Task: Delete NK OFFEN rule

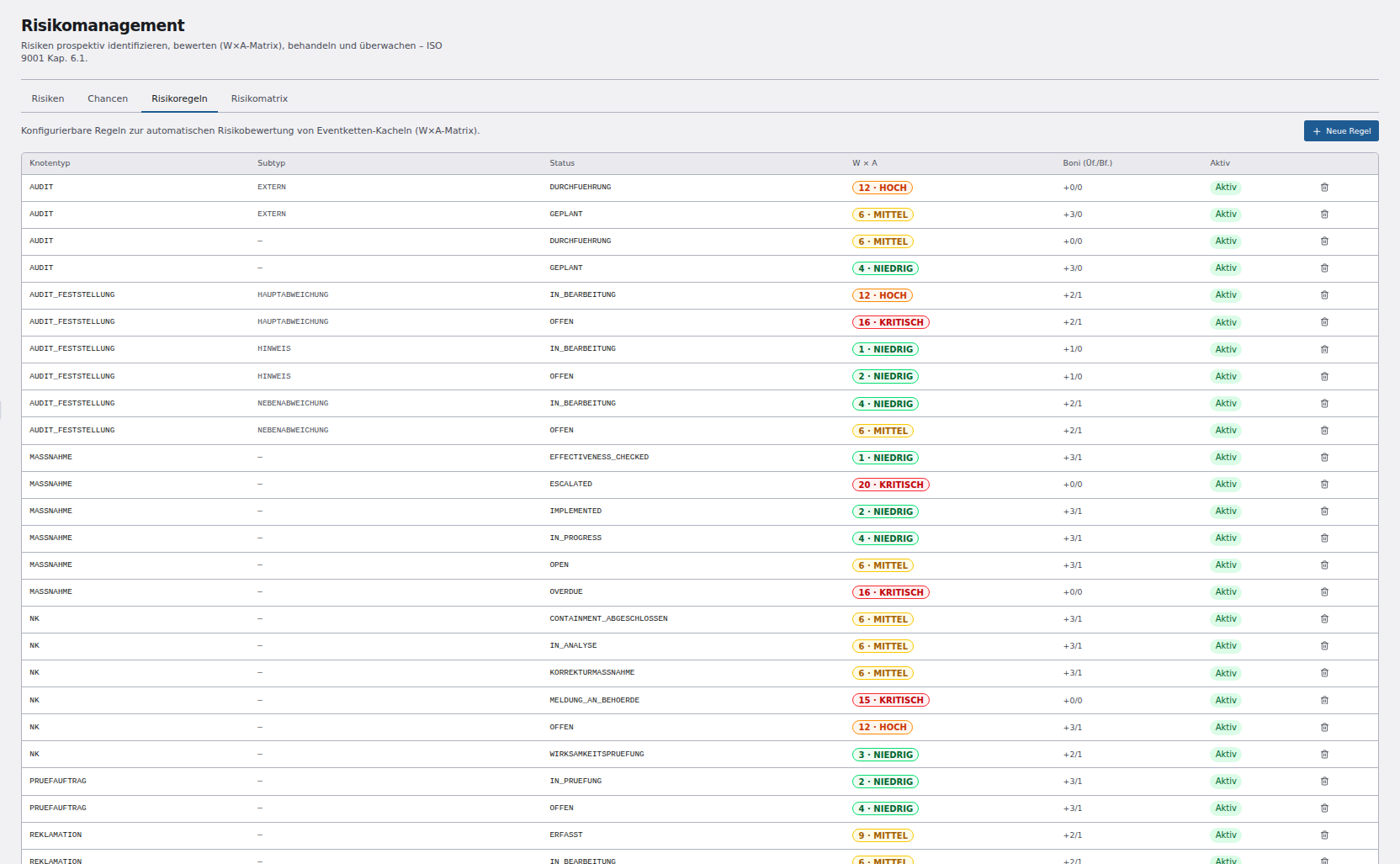Action: coord(1324,728)
